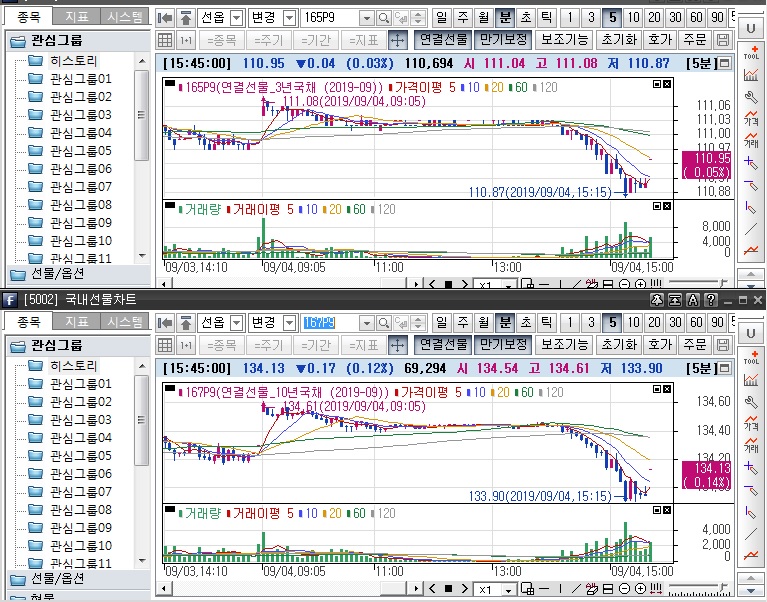The height and width of the screenshot is (602, 767).
Task: Select the diagonal line drawing tool in top sidebar
Action: point(751,229)
